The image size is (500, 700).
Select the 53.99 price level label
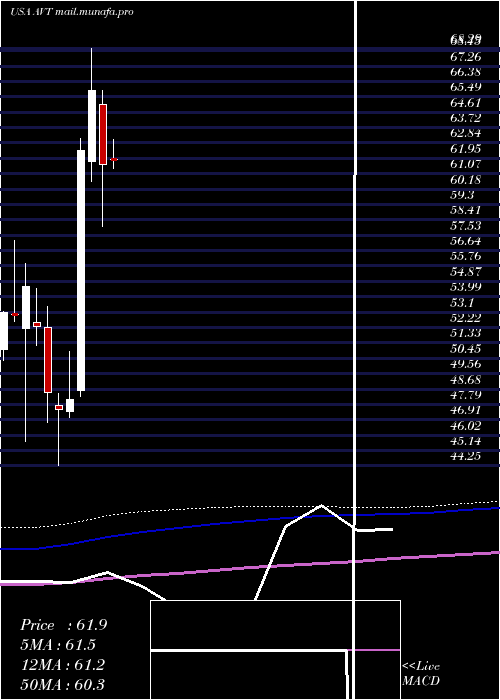click(466, 287)
